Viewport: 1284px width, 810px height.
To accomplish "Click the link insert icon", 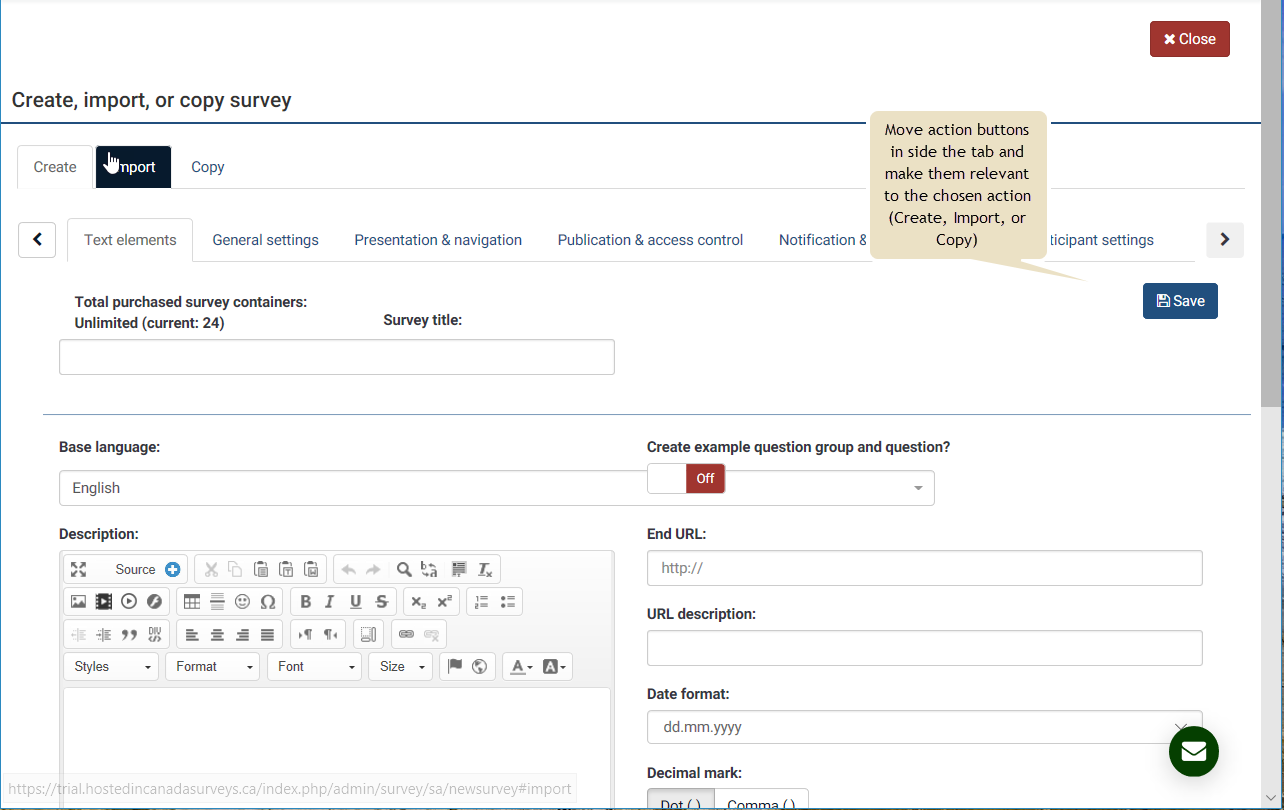I will click(x=406, y=635).
